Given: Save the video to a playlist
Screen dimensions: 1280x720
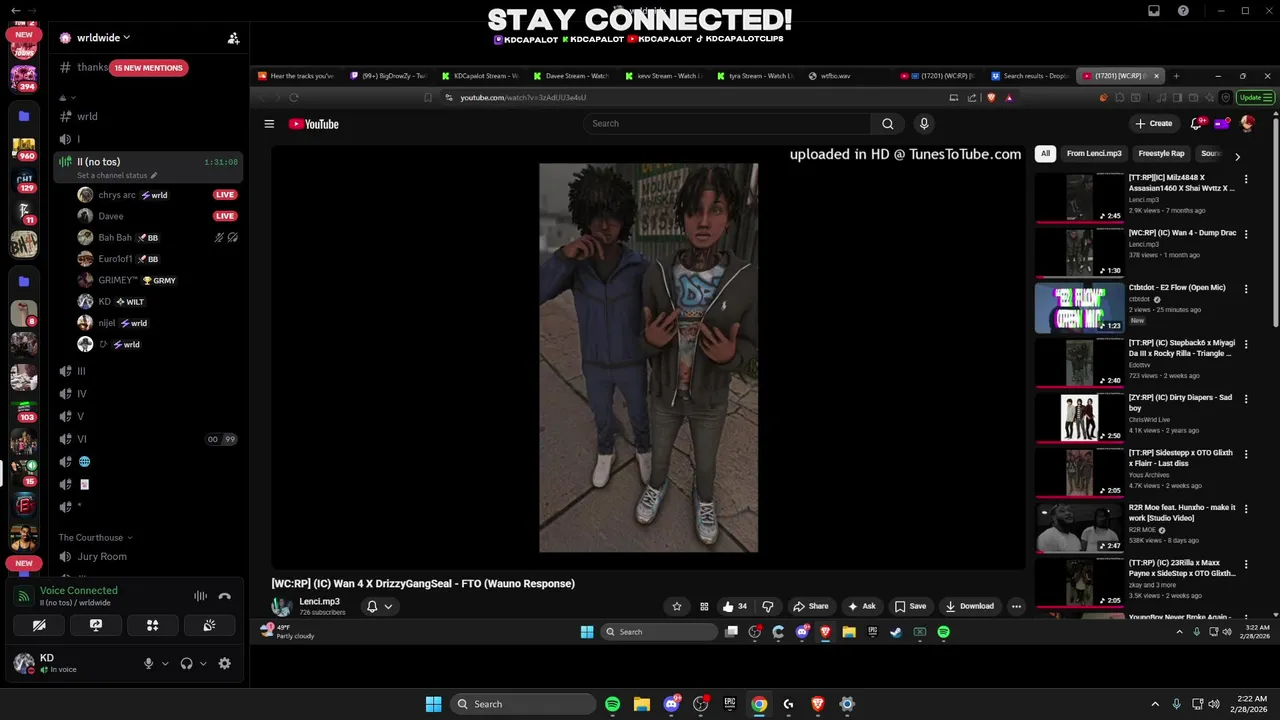Looking at the screenshot, I should tap(910, 606).
